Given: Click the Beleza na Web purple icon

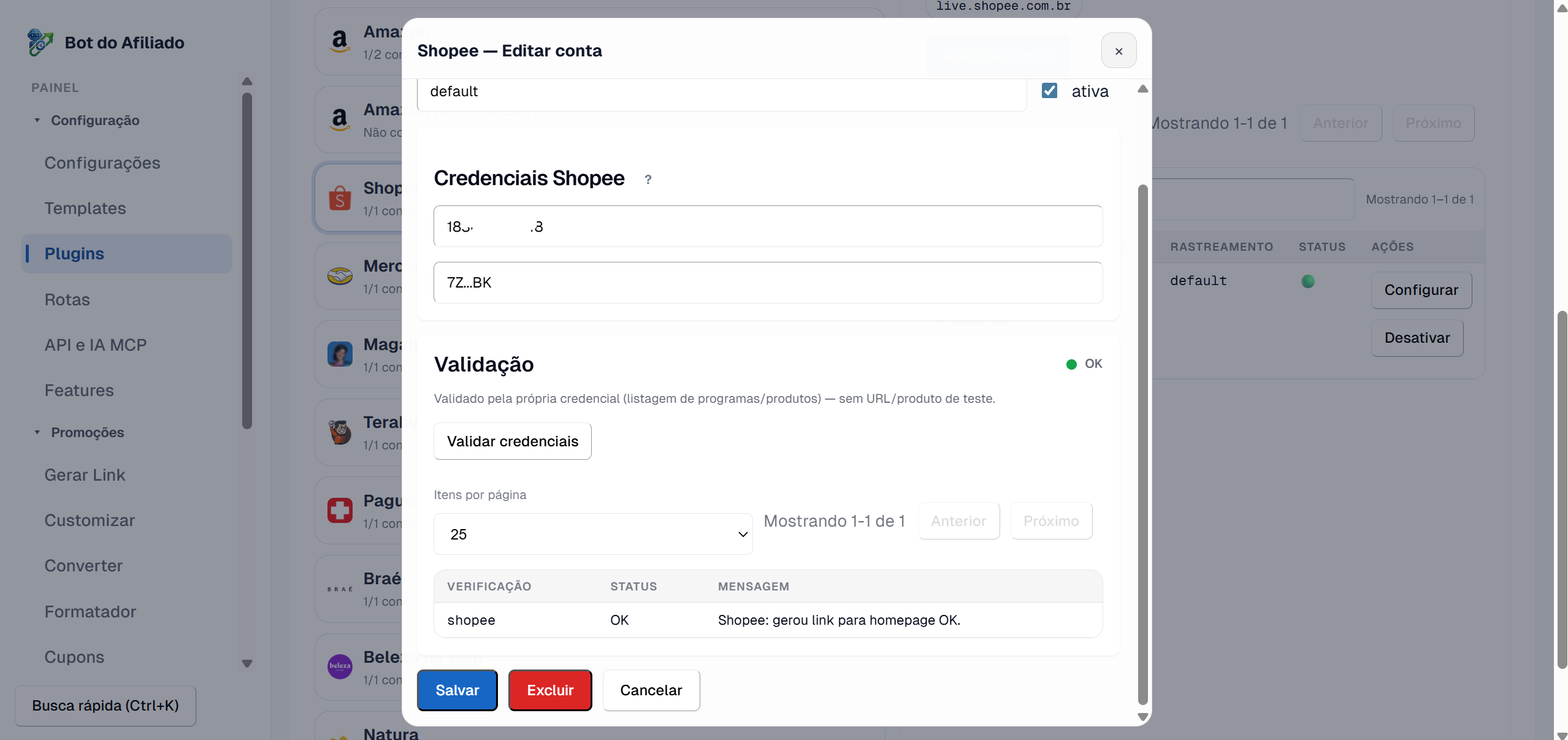Looking at the screenshot, I should (339, 666).
